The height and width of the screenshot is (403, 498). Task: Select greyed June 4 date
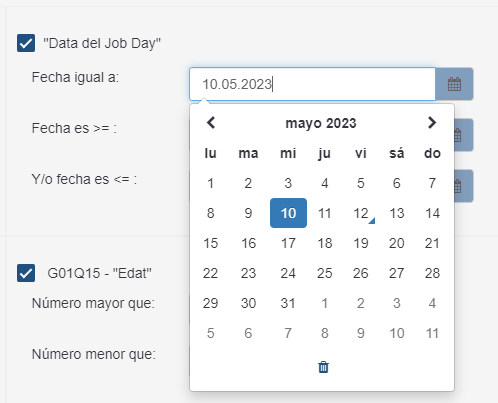coord(432,303)
